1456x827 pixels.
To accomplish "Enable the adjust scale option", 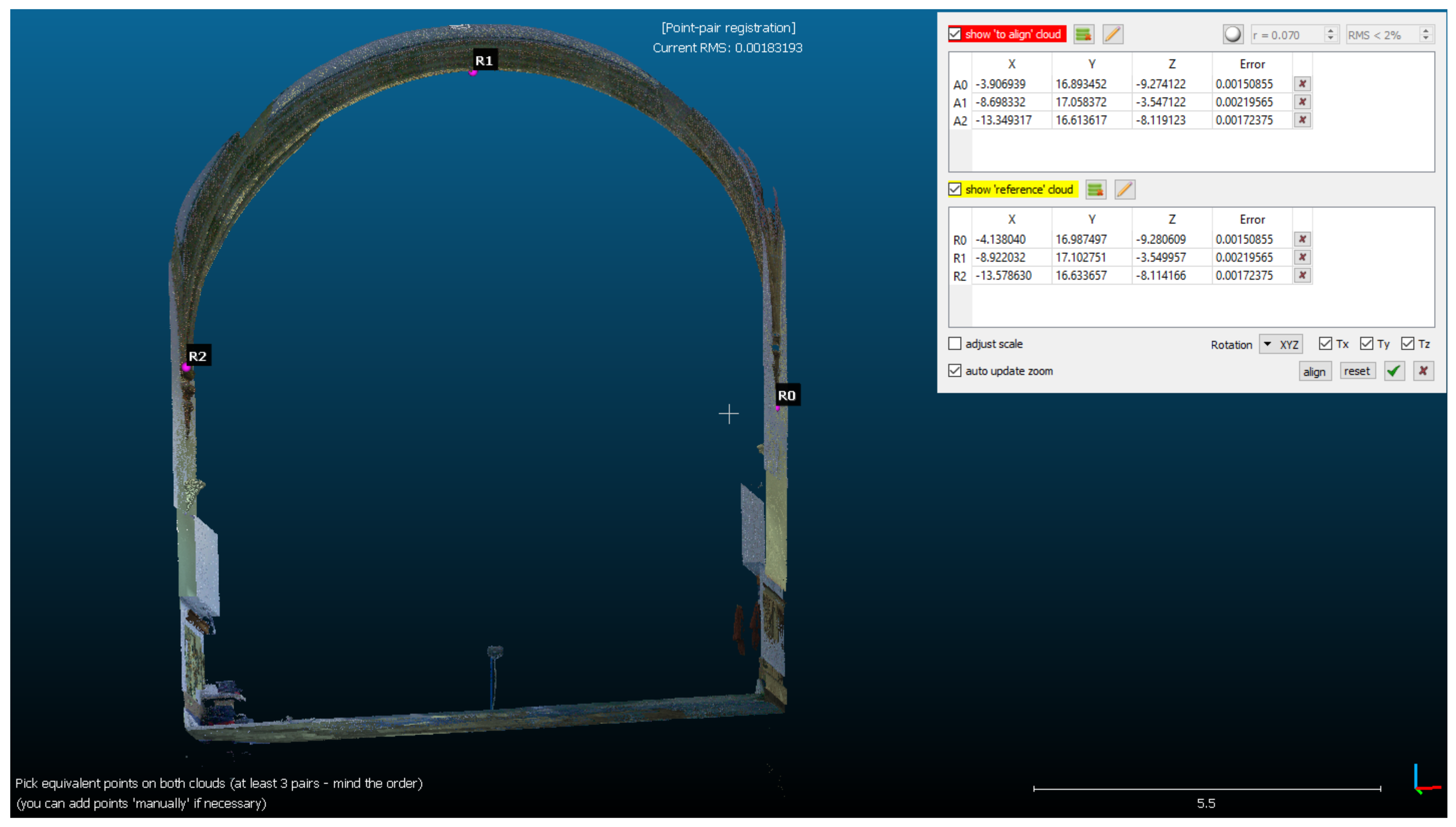I will [955, 344].
